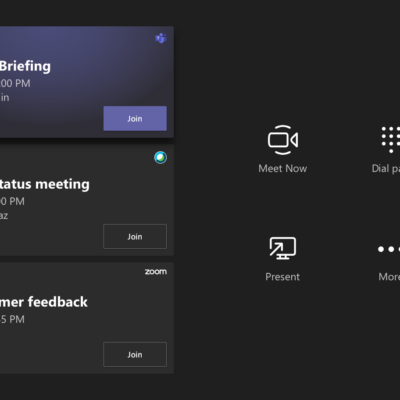Click the Microsoft Teams logo on Briefing card
400x400 pixels.
point(161,38)
